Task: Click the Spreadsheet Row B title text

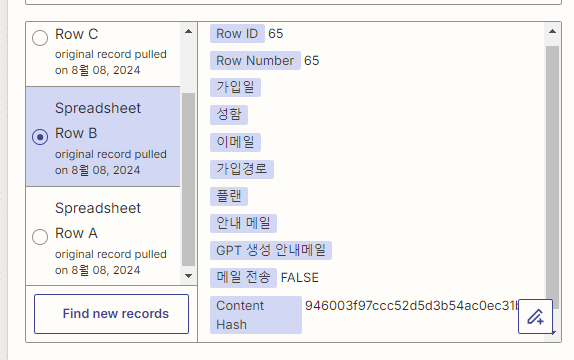Action: pyautogui.click(x=98, y=121)
